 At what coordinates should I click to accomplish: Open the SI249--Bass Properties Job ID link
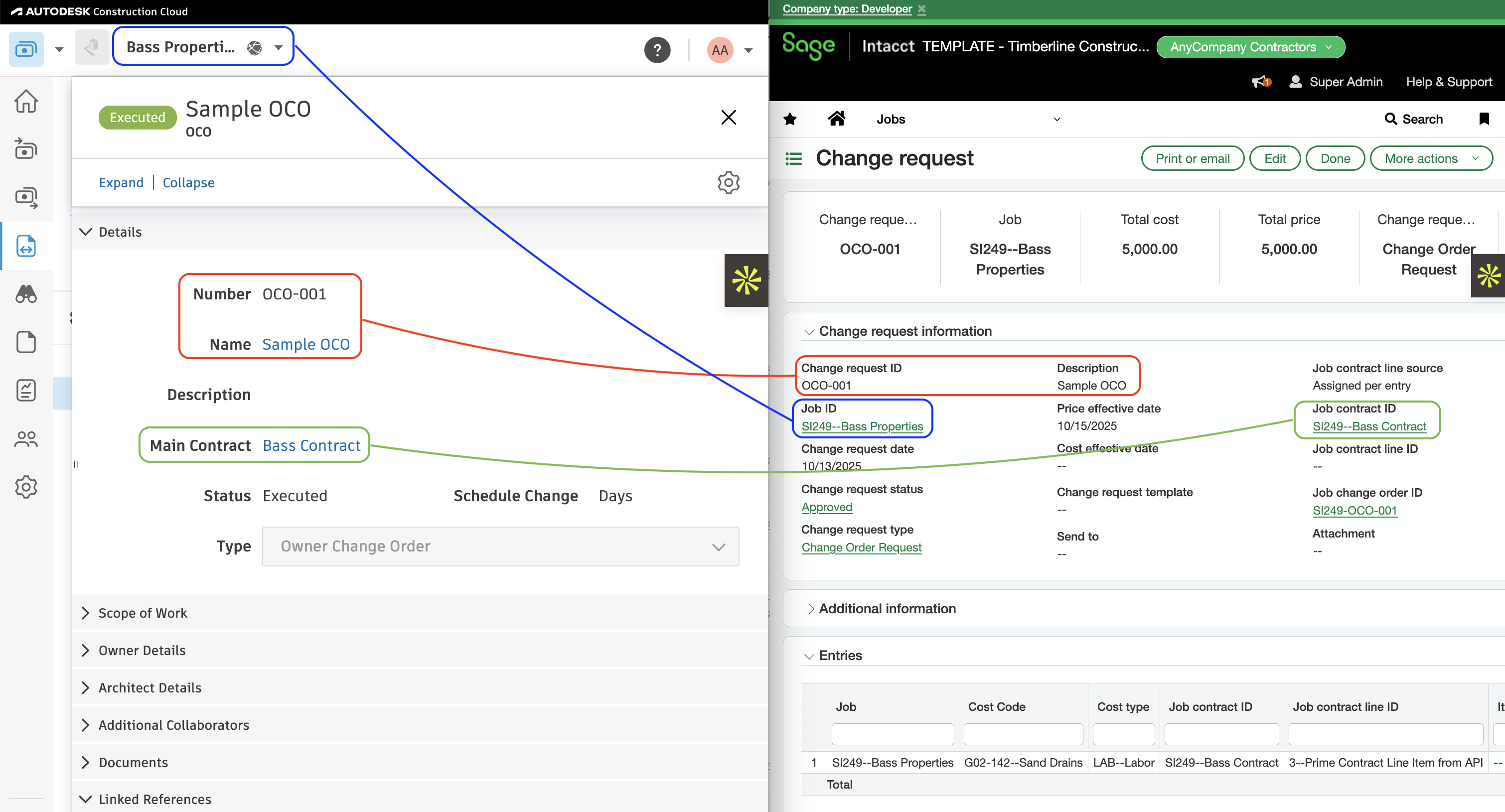pos(862,426)
